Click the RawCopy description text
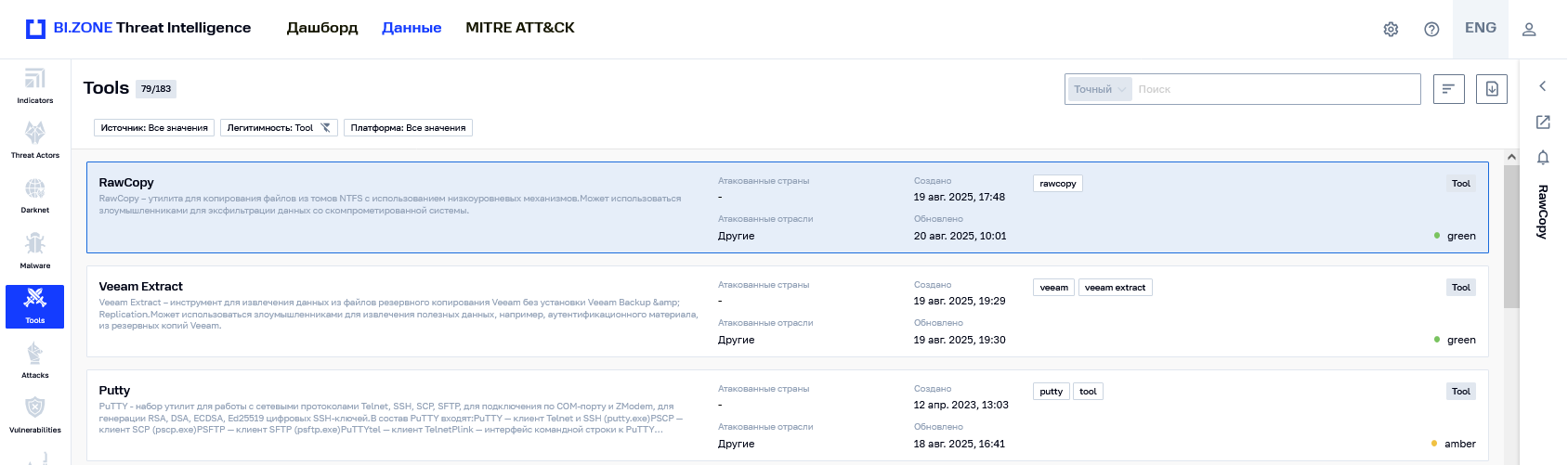 click(390, 204)
